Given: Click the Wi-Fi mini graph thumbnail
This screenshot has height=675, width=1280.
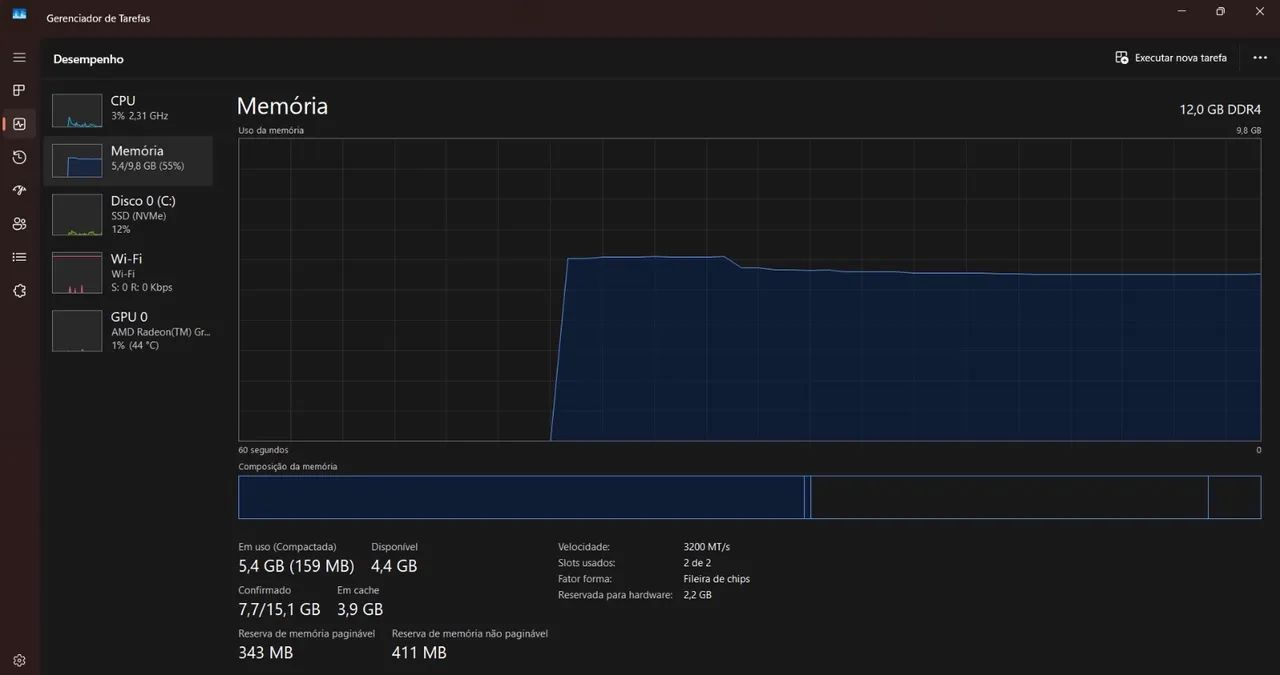Looking at the screenshot, I should pyautogui.click(x=77, y=273).
